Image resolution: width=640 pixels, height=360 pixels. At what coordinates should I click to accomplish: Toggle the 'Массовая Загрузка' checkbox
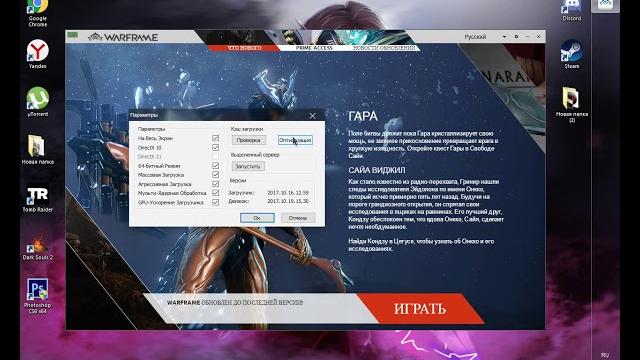(216, 175)
